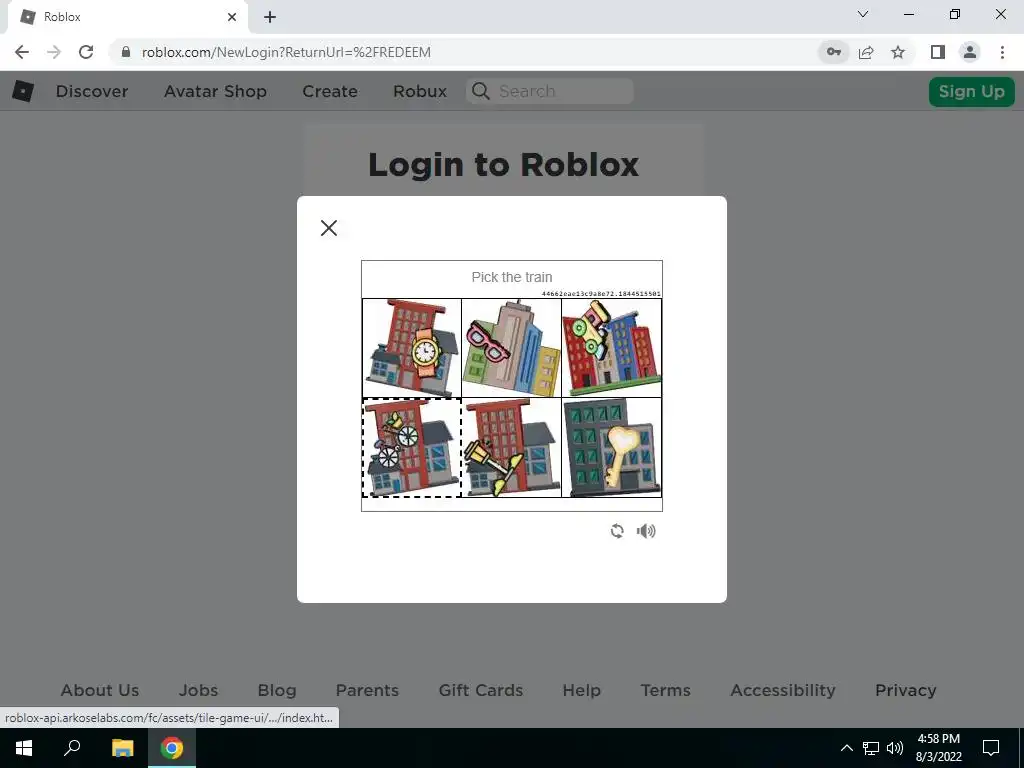Open Chrome side panel icon
The width and height of the screenshot is (1024, 768).
(x=938, y=52)
